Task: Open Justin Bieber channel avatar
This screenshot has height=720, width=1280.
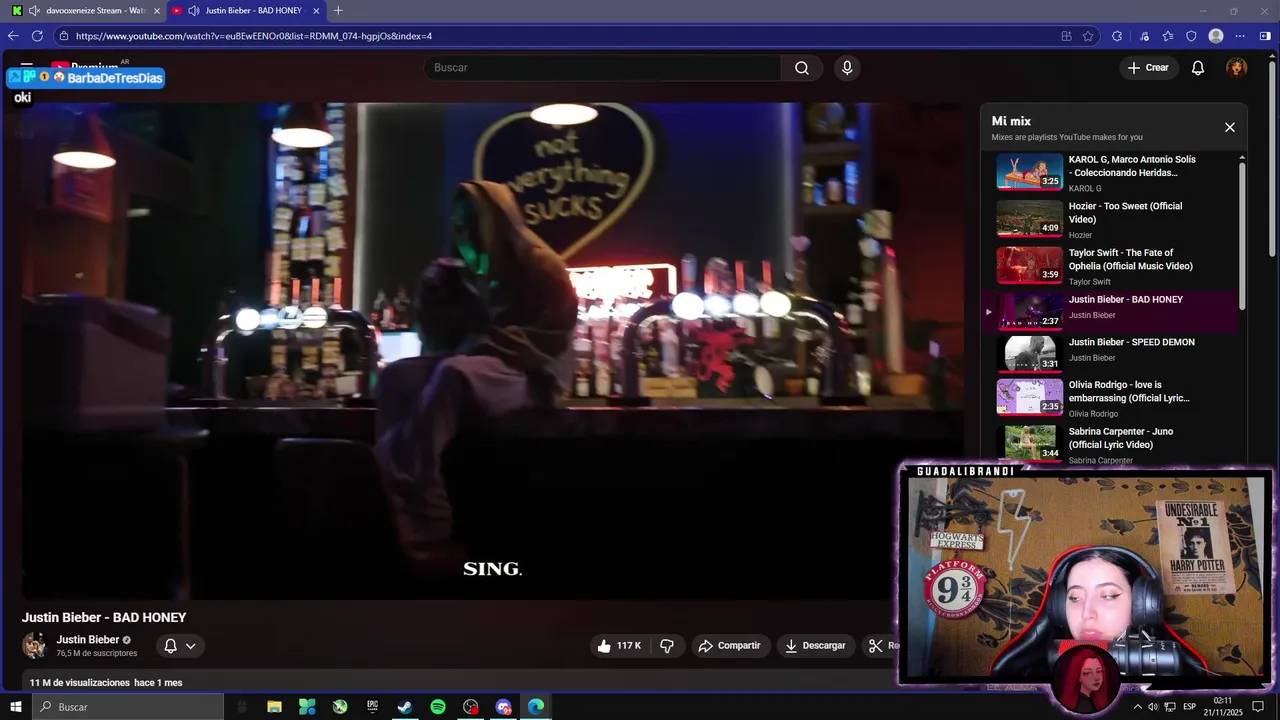Action: point(35,646)
